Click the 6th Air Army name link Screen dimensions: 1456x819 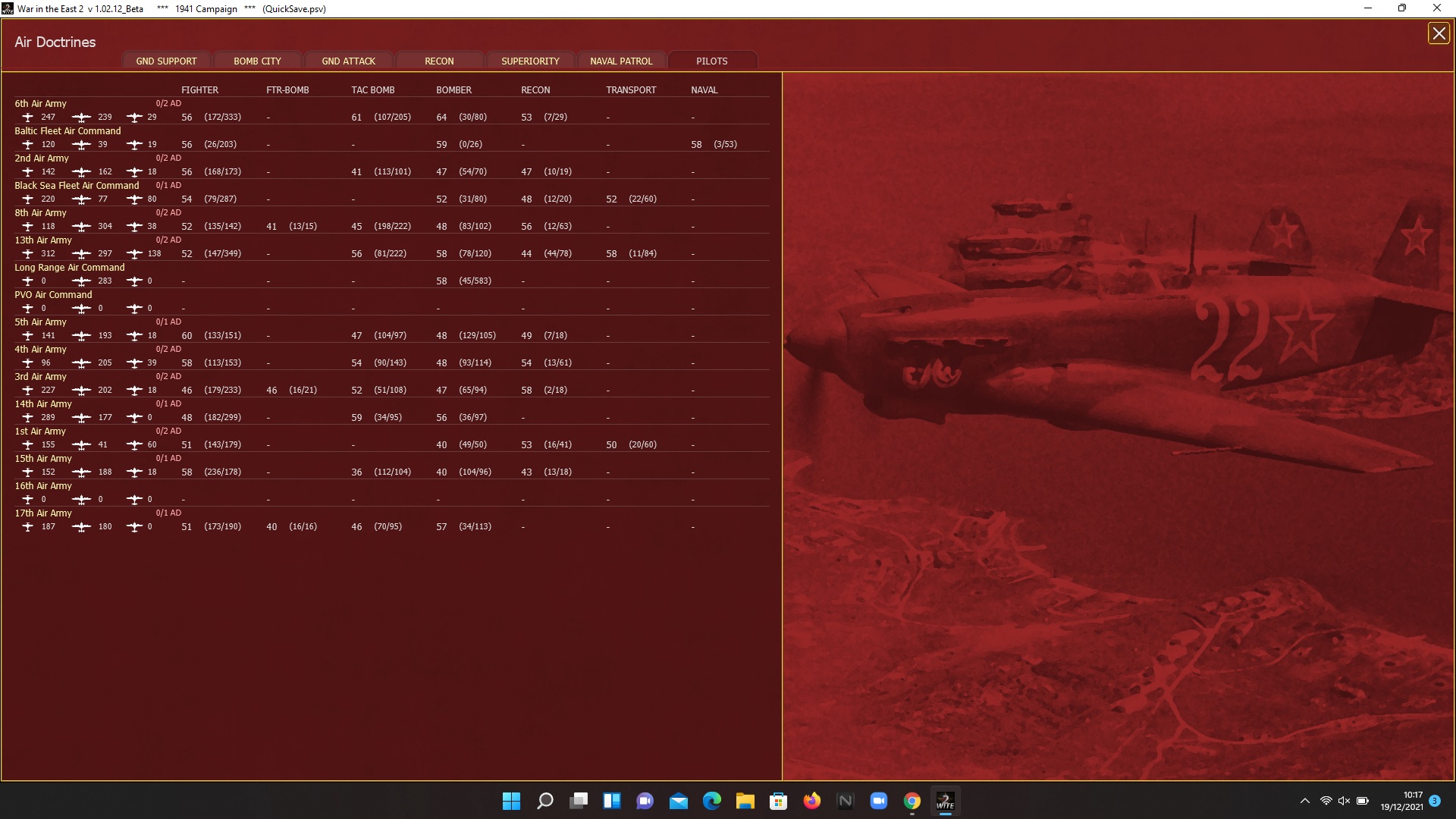pyautogui.click(x=40, y=104)
